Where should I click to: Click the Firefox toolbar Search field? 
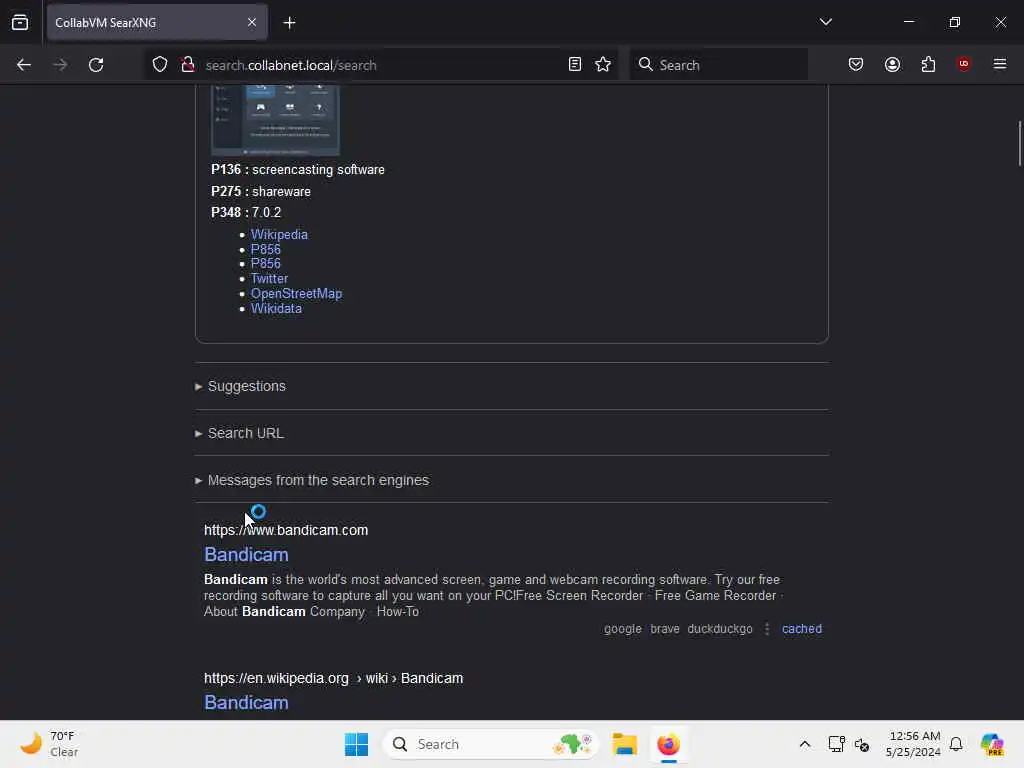(x=719, y=65)
